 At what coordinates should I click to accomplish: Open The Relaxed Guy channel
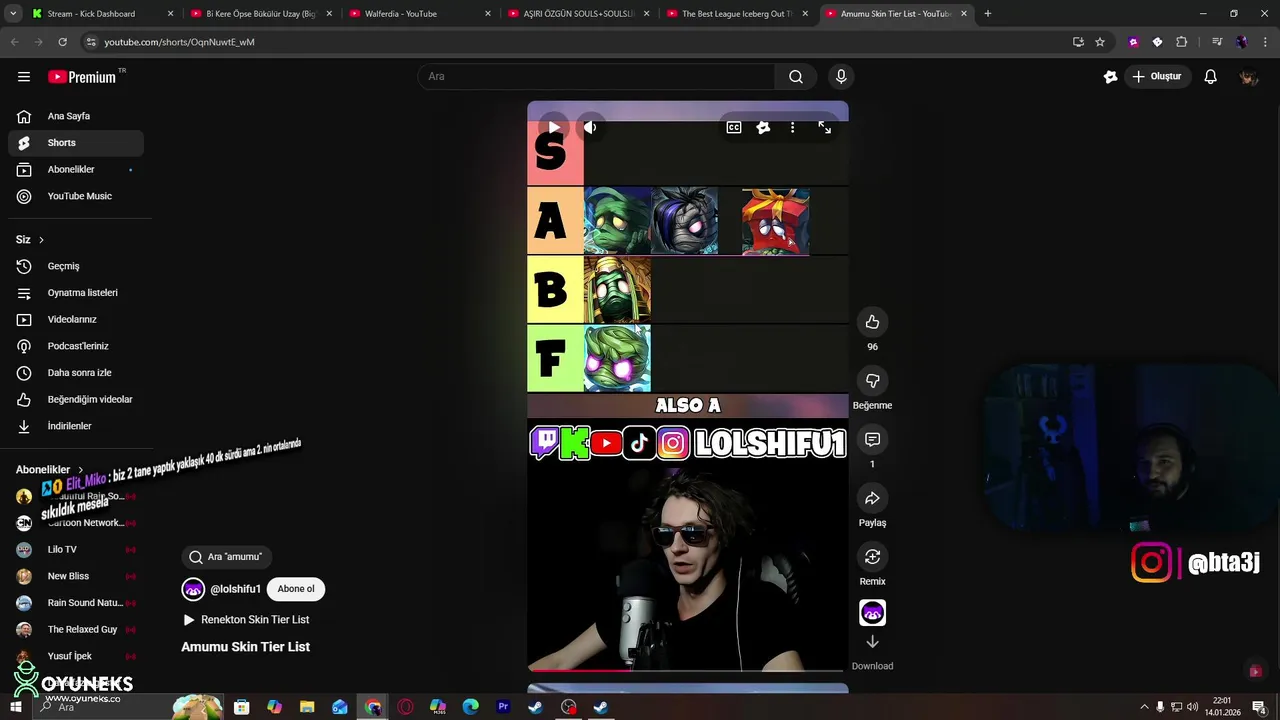[x=76, y=629]
